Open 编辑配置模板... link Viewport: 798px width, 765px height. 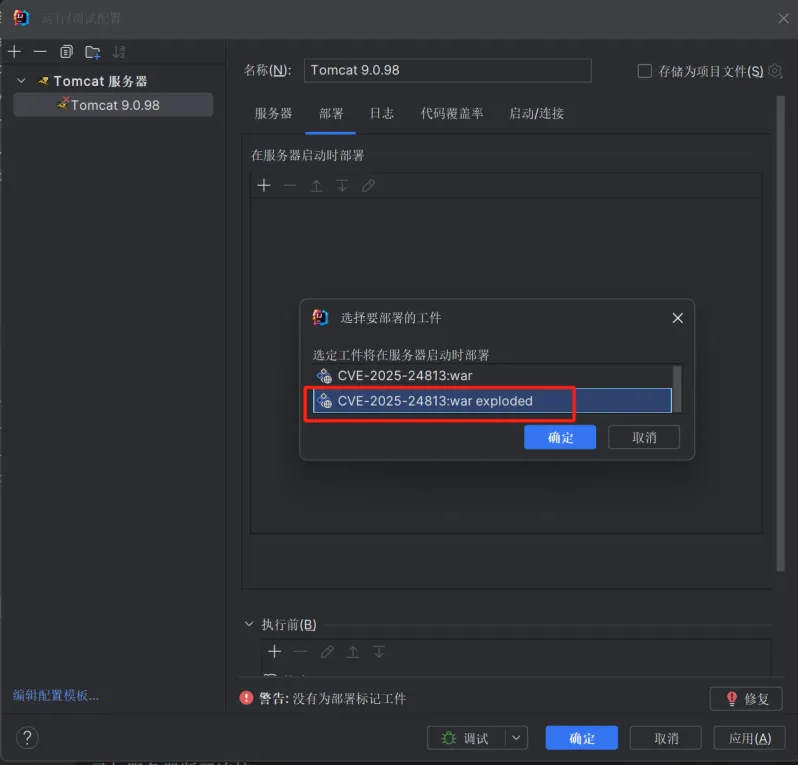[56, 695]
